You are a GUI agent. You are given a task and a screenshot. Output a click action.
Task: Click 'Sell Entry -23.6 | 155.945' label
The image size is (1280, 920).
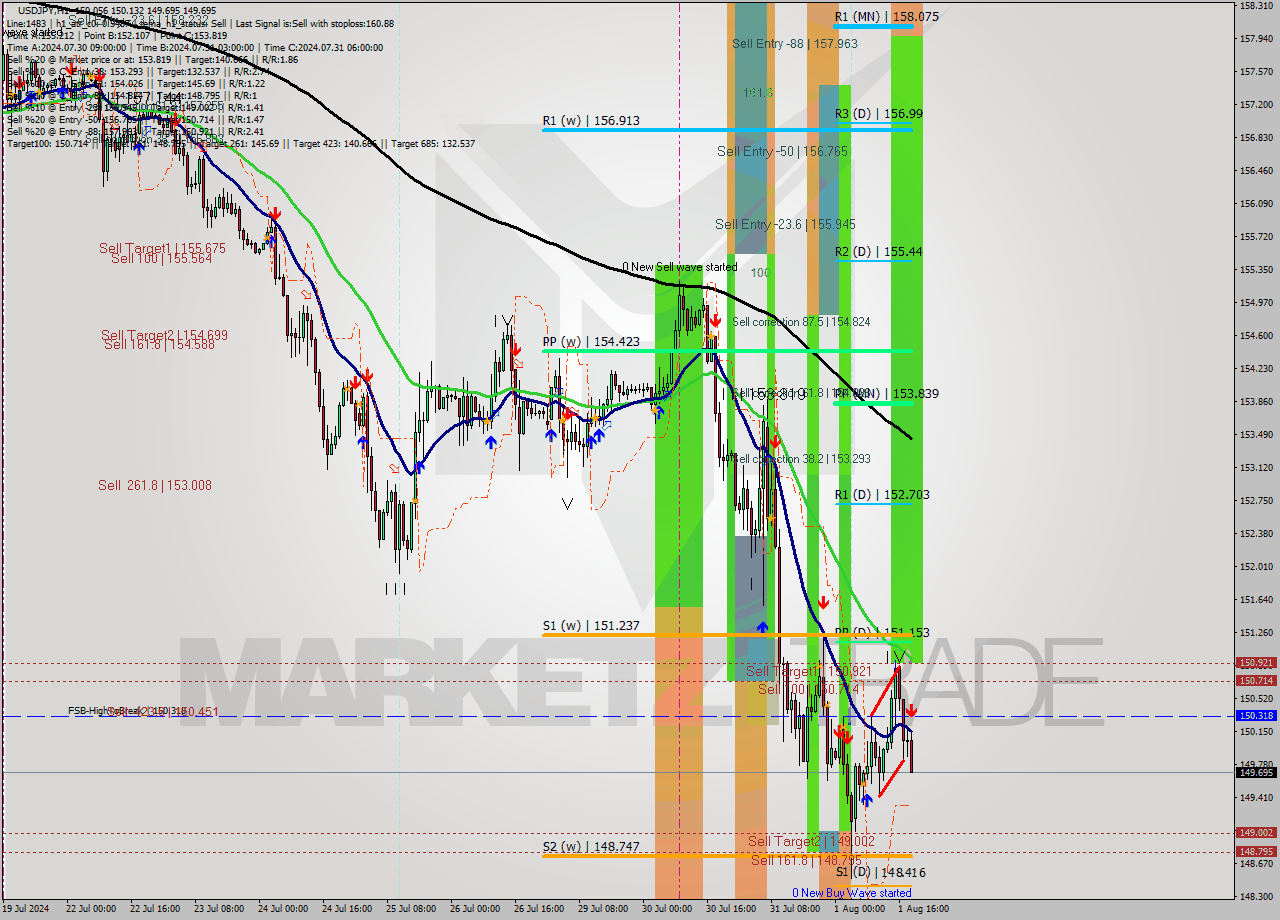(785, 224)
